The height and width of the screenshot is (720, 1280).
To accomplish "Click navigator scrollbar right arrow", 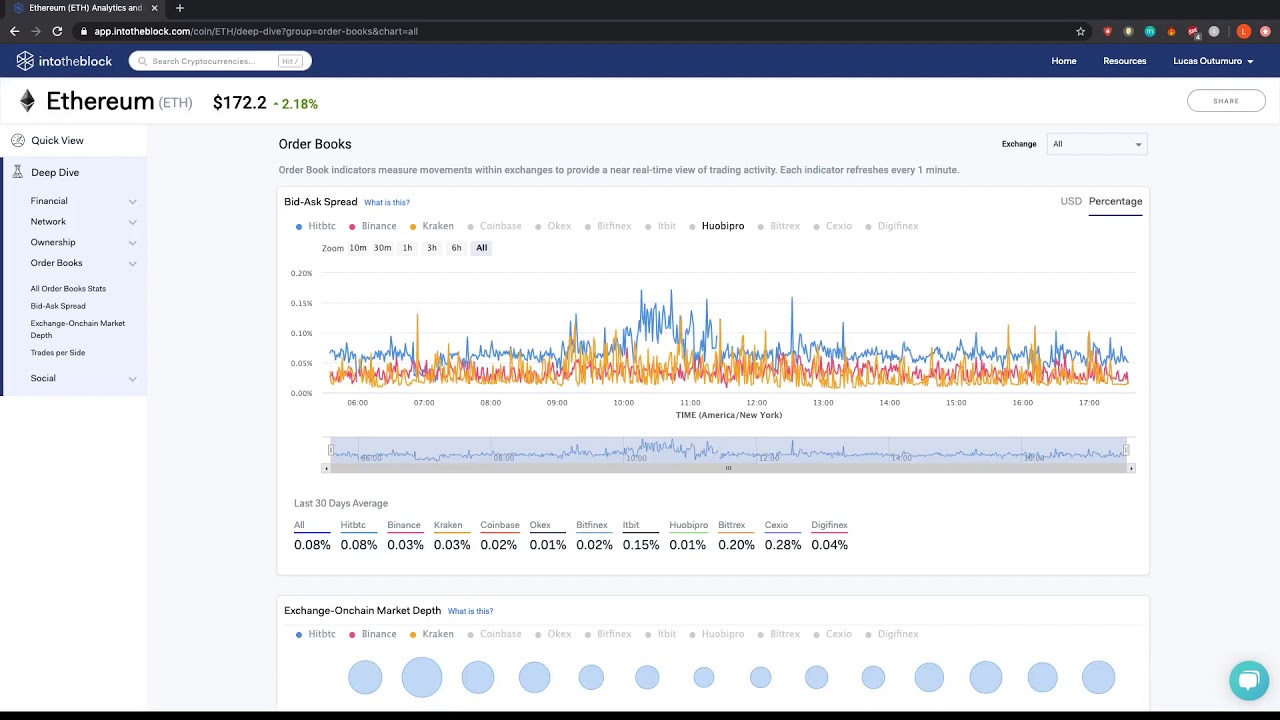I will pyautogui.click(x=1131, y=468).
